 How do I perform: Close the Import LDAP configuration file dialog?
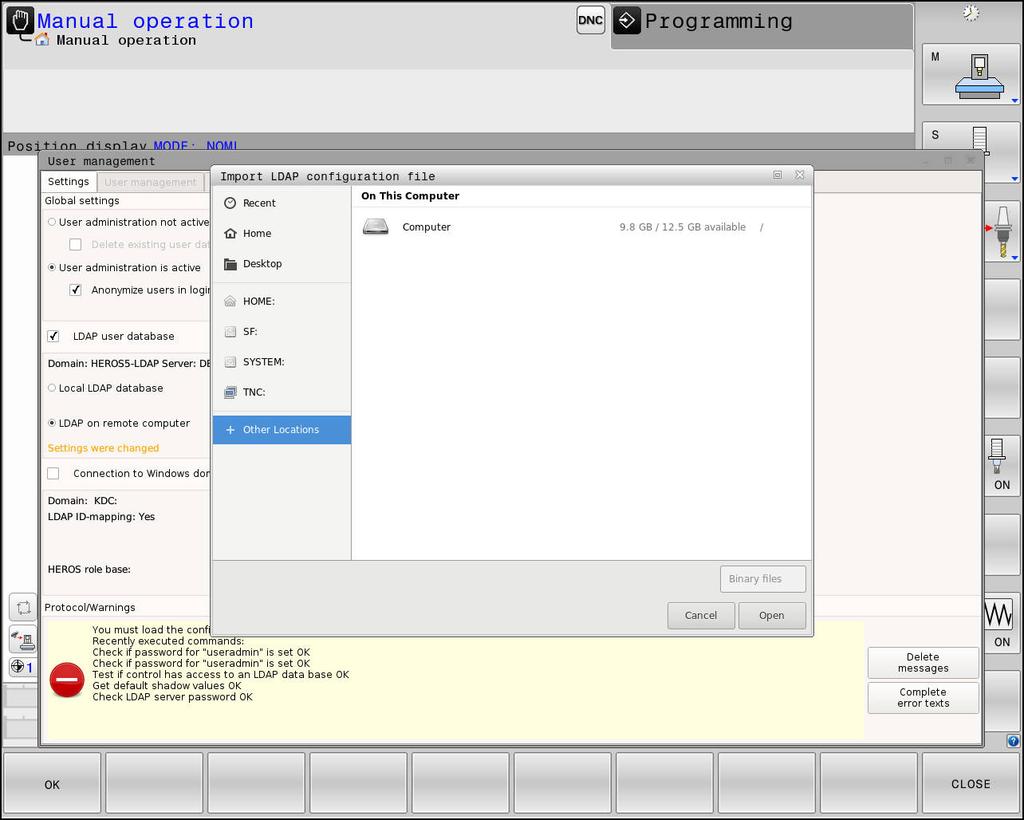tap(799, 175)
